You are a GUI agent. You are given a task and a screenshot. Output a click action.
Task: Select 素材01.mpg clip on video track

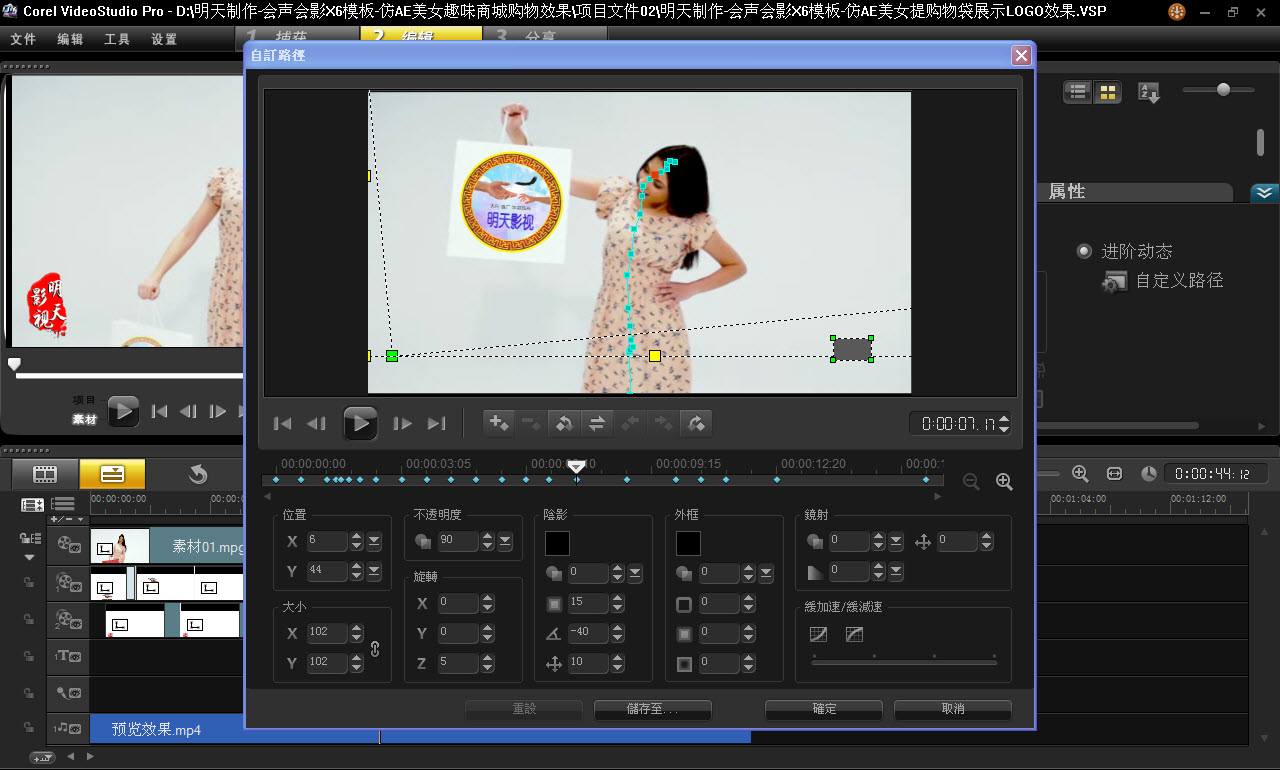click(x=167, y=546)
